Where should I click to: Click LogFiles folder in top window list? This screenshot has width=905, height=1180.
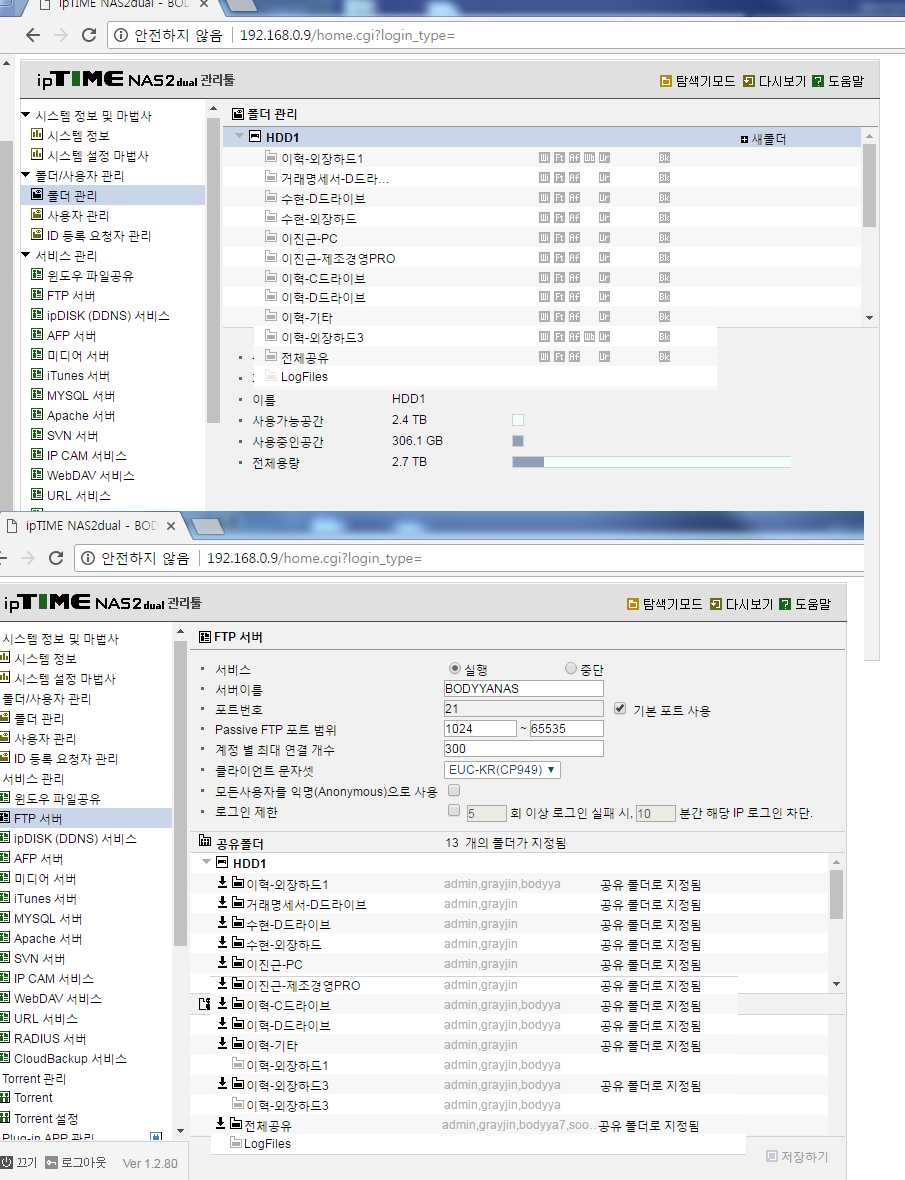pos(304,377)
